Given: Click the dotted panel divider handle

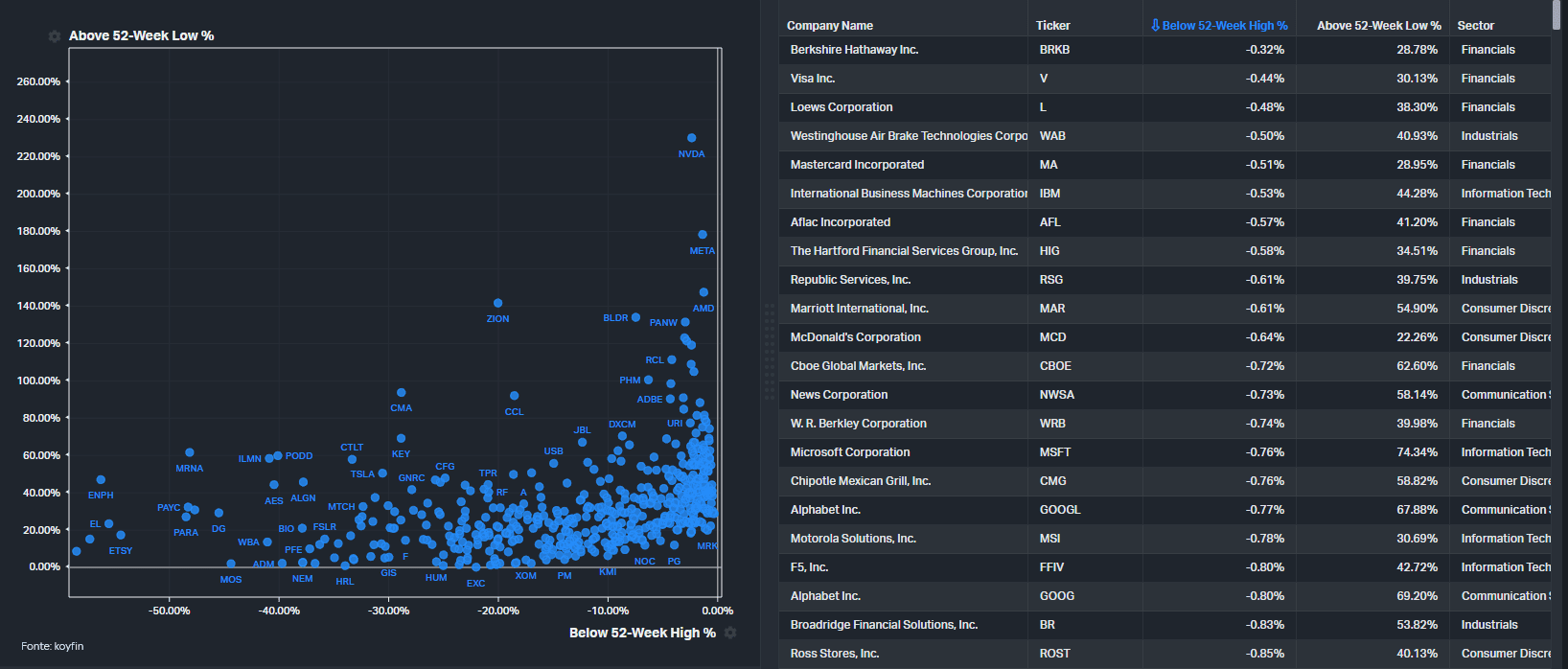Looking at the screenshot, I should 769,352.
